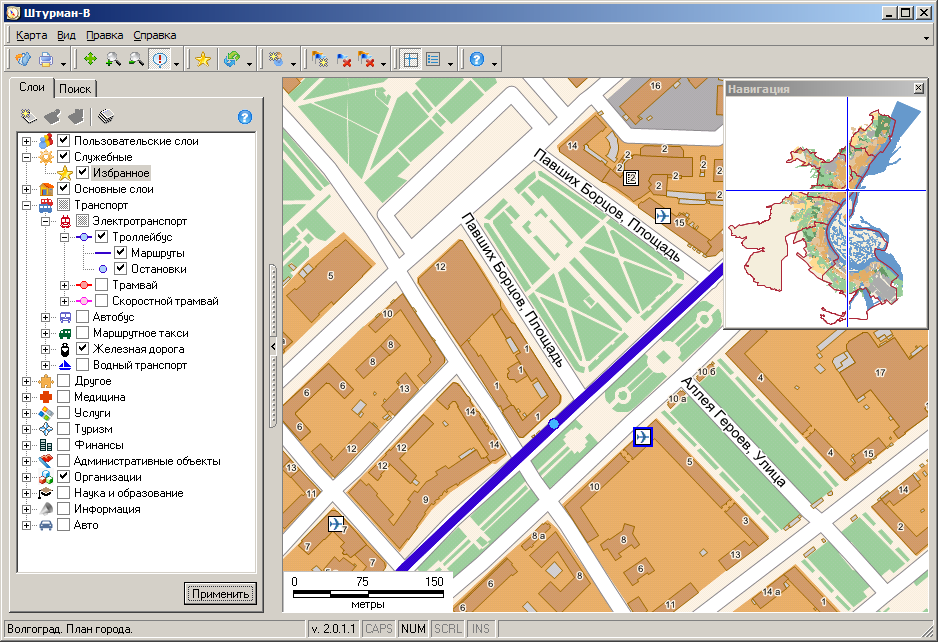The image size is (938, 642).
Task: Uncheck the Маршруты checkbox
Action: coord(120,252)
